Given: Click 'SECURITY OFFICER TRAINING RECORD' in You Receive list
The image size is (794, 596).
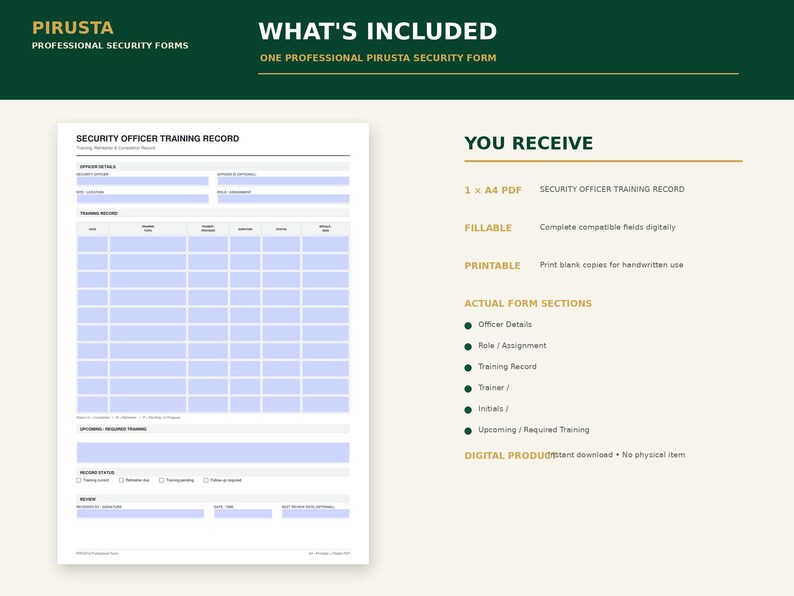Looking at the screenshot, I should pyautogui.click(x=612, y=189).
